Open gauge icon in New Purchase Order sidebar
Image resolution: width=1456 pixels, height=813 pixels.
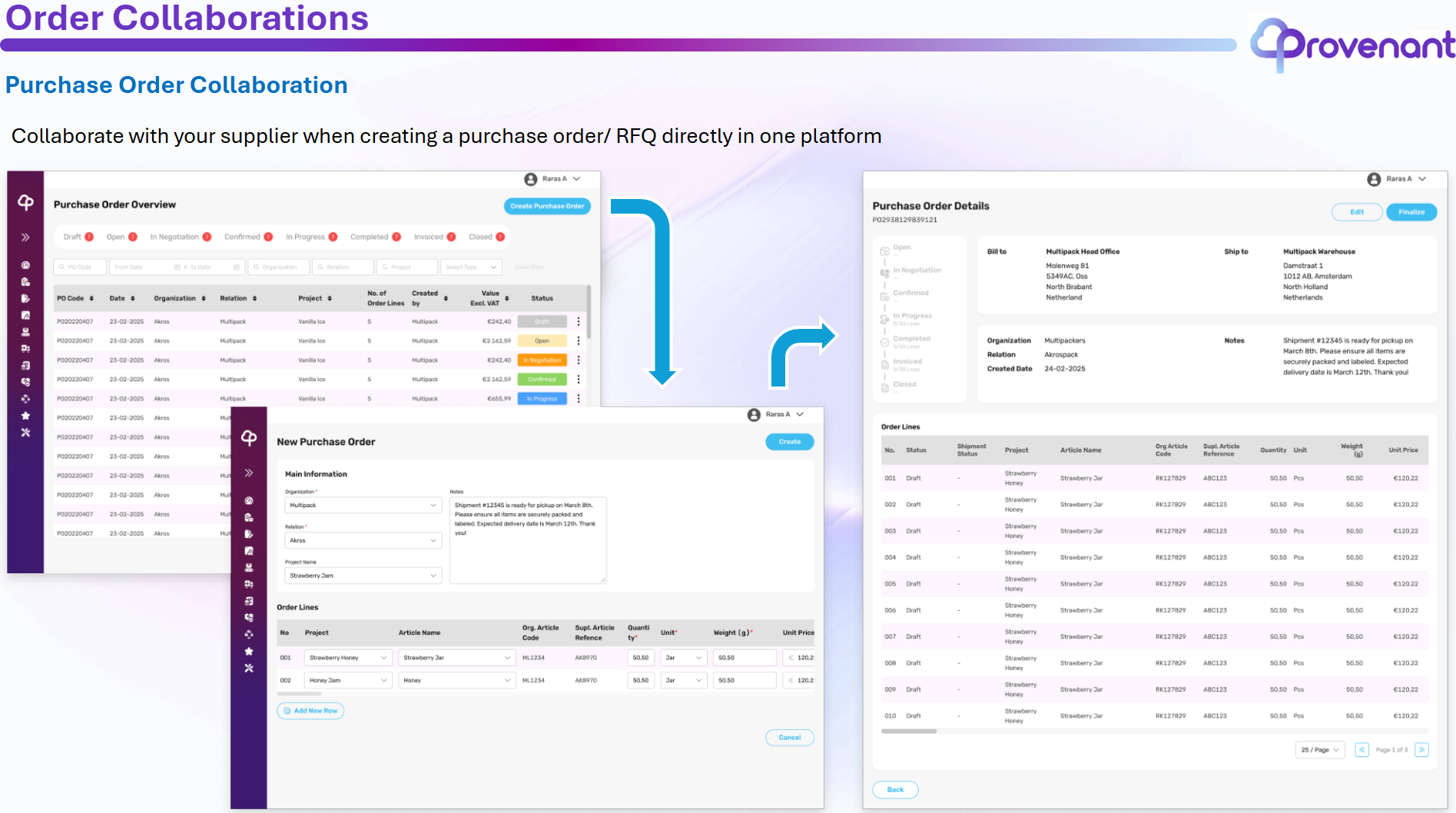pyautogui.click(x=249, y=500)
